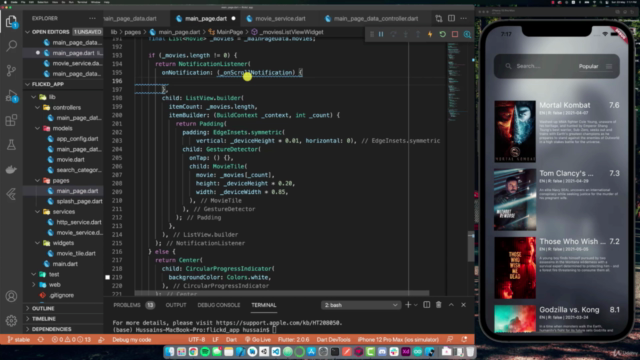Open the Explorer More Actions ellipsis
This screenshot has width=640, height=360.
[92, 18]
